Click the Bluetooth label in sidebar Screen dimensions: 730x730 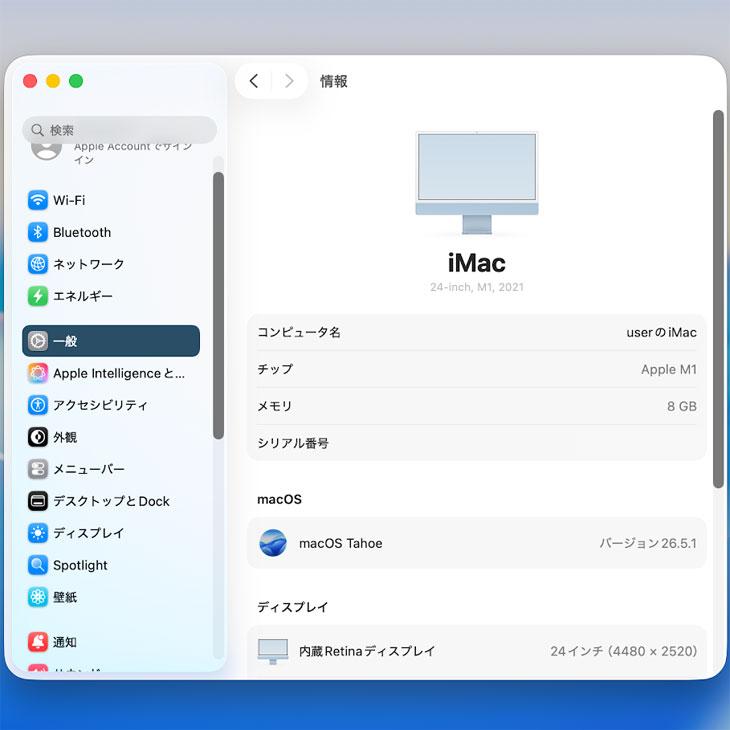point(82,232)
